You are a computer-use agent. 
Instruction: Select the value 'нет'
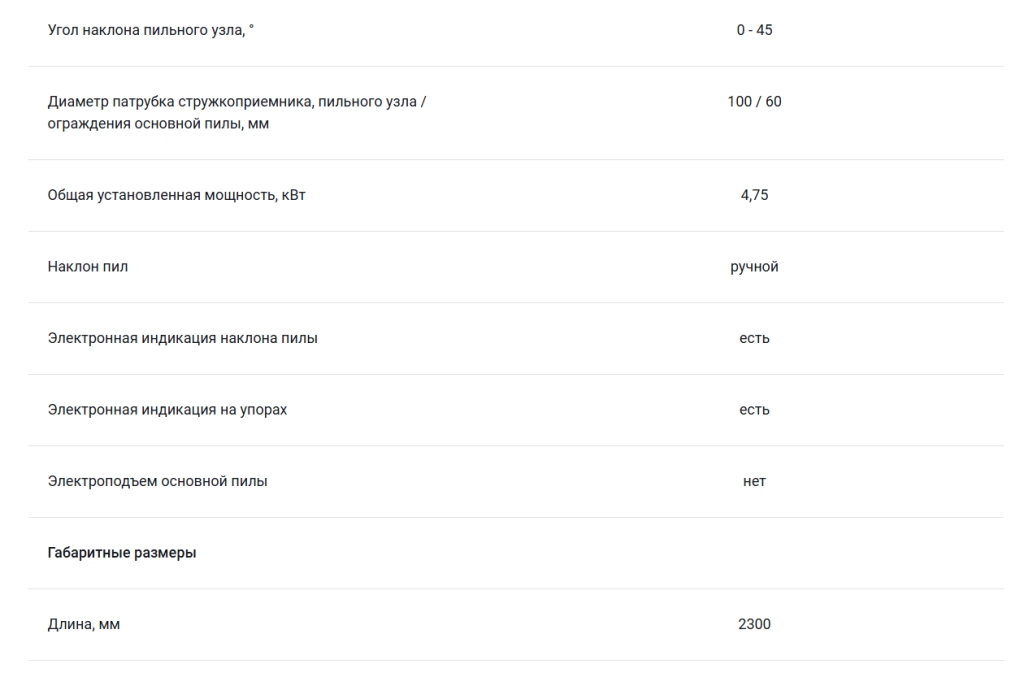754,481
